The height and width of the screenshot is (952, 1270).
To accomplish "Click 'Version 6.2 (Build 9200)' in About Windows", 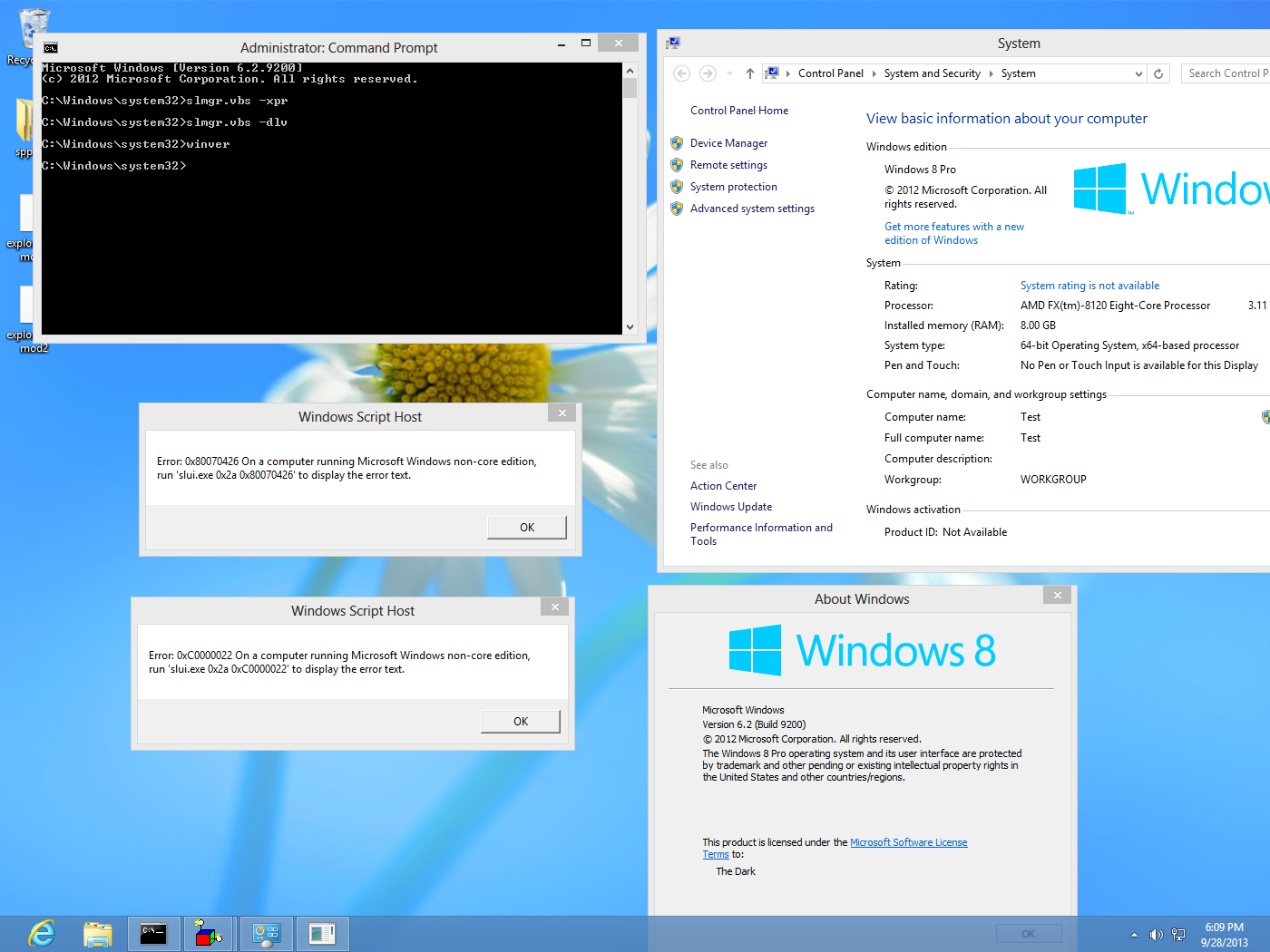I will 754,724.
